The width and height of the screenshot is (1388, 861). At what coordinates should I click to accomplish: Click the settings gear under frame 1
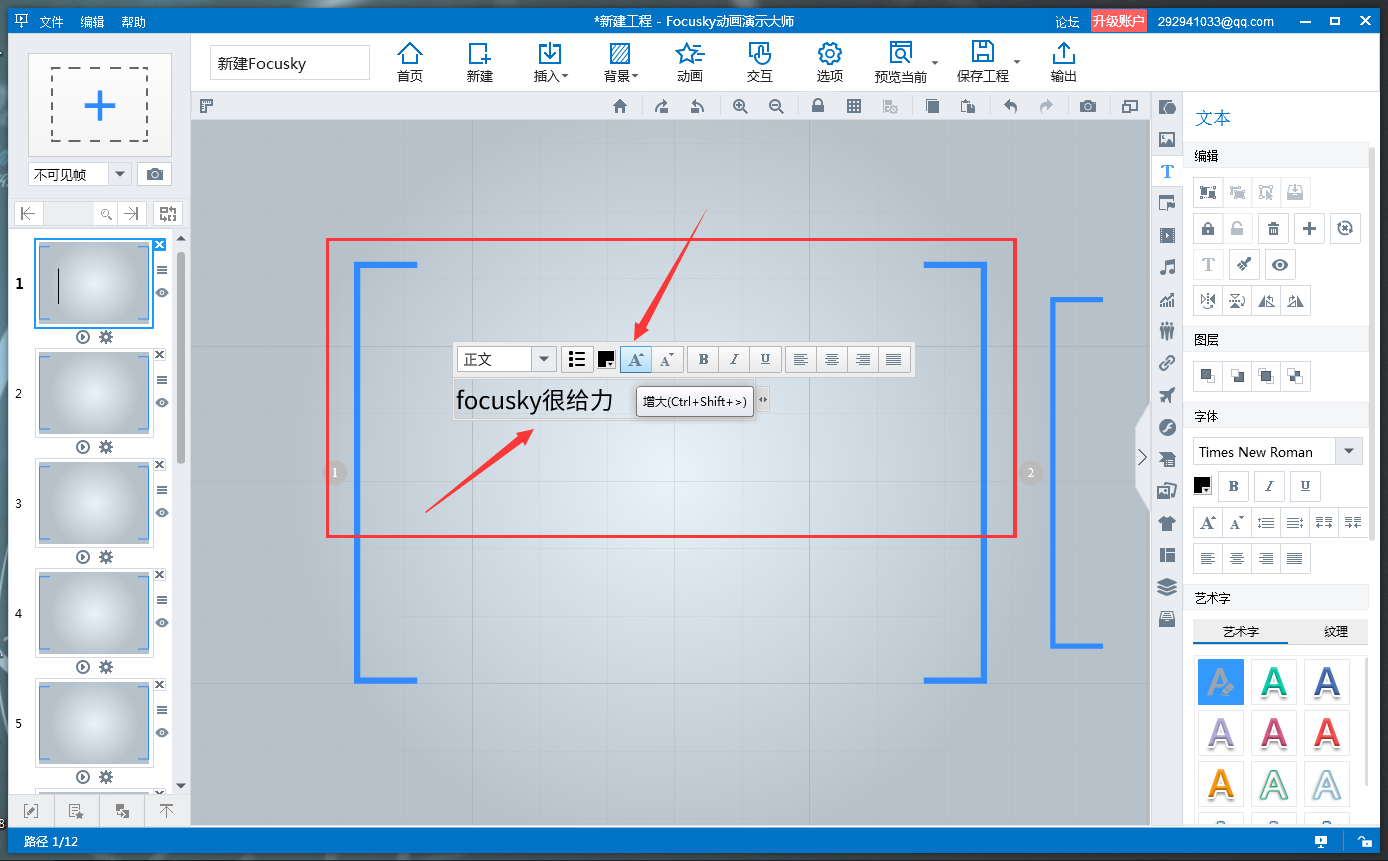(x=106, y=337)
